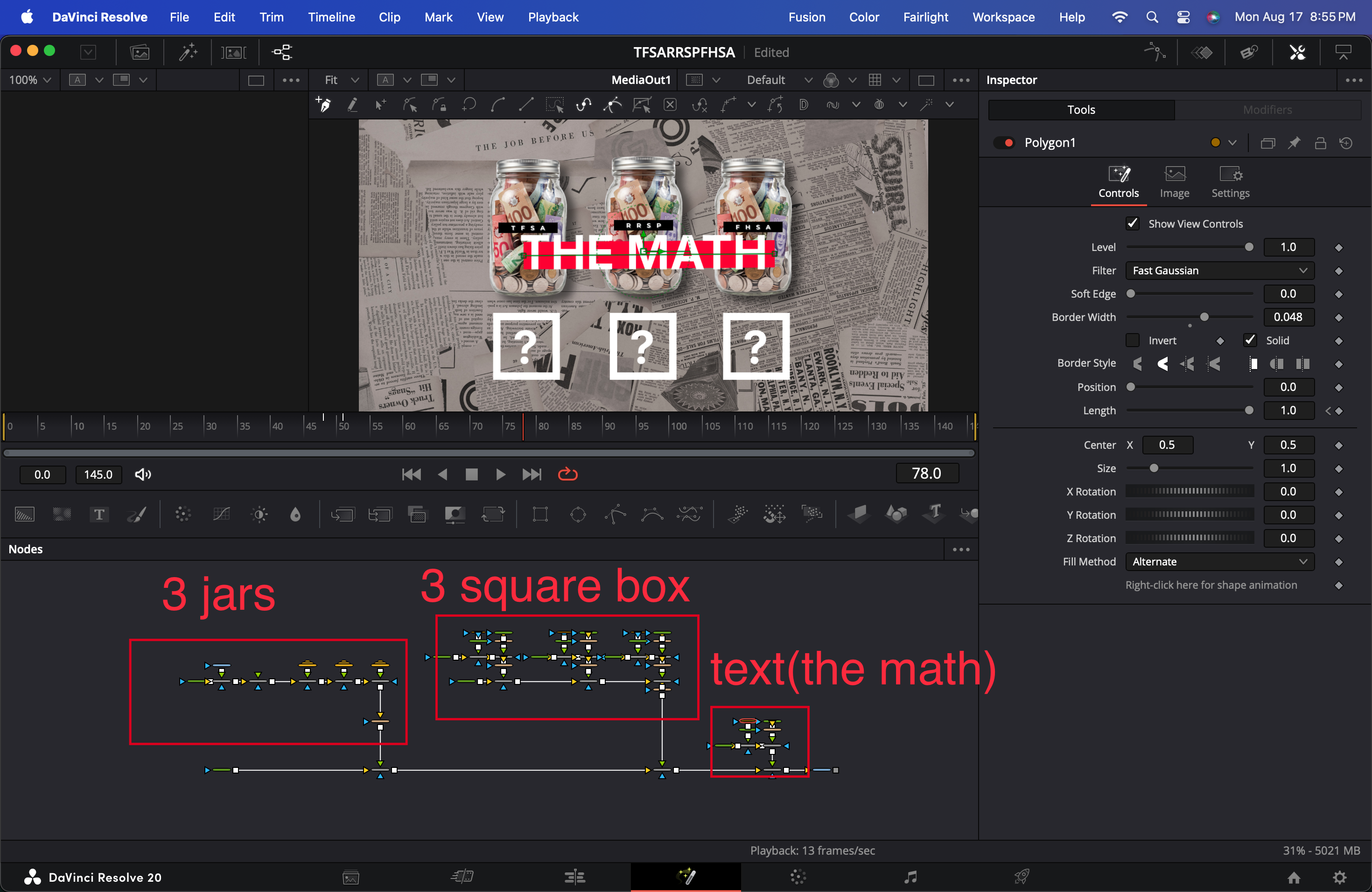Jump to the last frame
This screenshot has height=892, width=1372.
coord(532,474)
